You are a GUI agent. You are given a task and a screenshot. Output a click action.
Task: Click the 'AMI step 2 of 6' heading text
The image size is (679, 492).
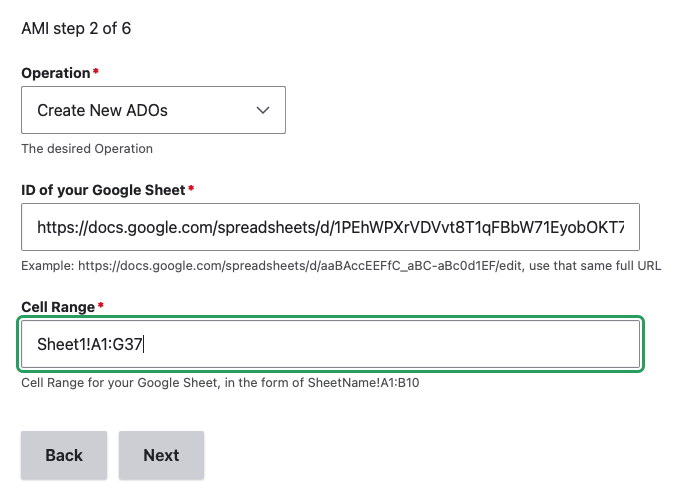coord(76,28)
